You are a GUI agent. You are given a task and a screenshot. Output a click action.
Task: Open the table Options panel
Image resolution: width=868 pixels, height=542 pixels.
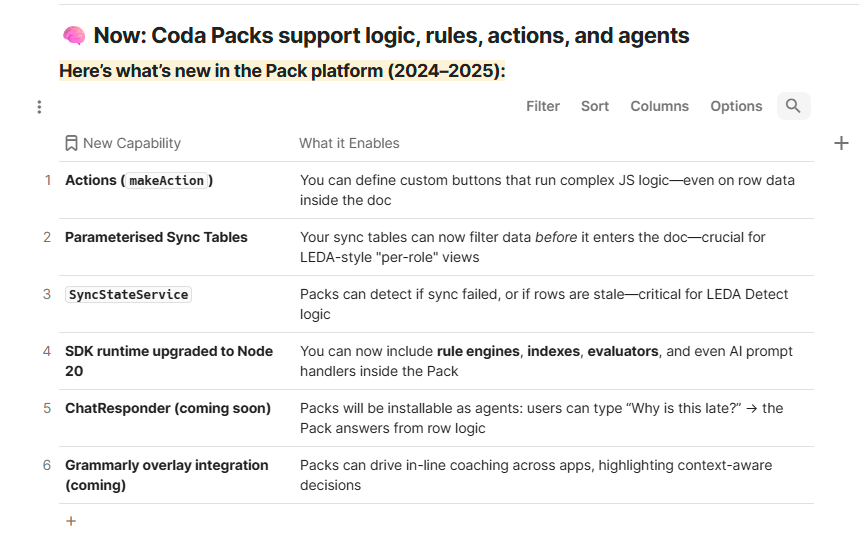tap(736, 106)
